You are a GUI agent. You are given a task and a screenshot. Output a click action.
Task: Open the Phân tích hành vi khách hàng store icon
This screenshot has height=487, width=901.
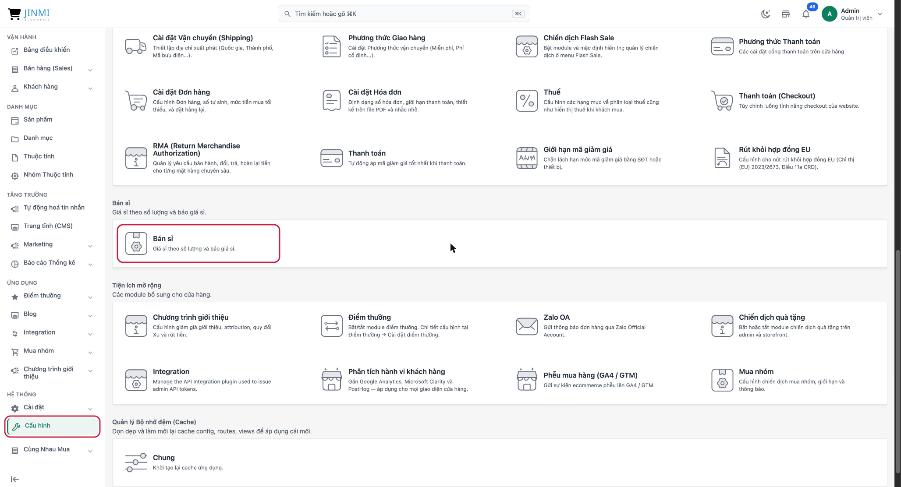tap(332, 380)
